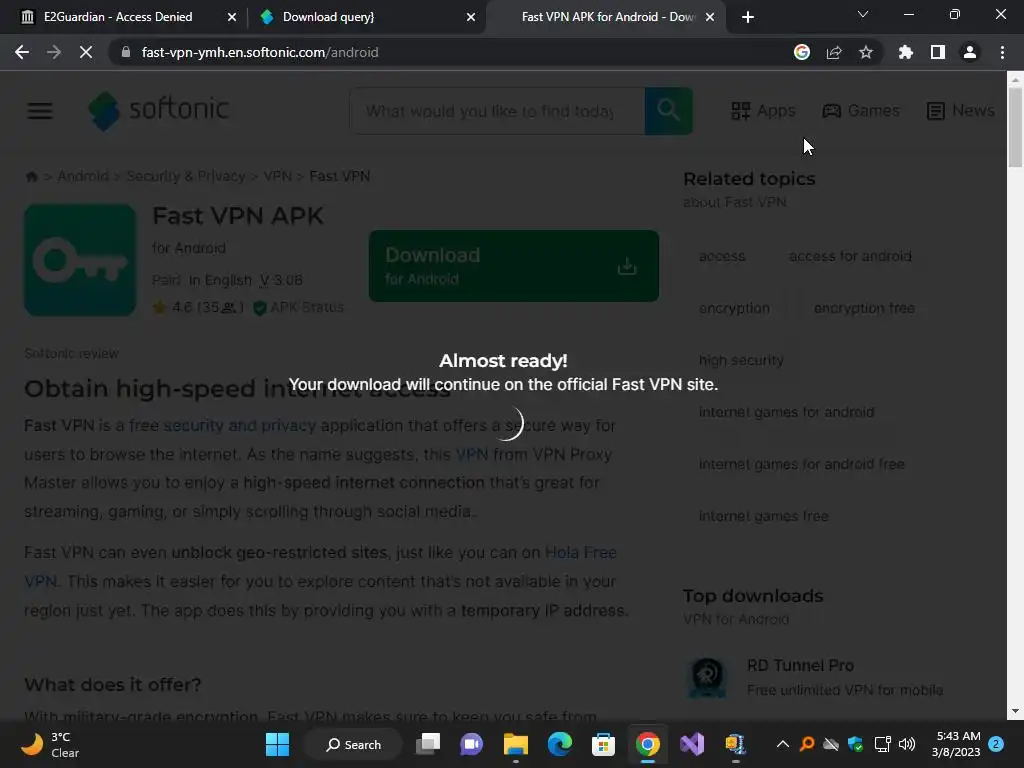The height and width of the screenshot is (768, 1024).
Task: Close the Download query tab
Action: click(x=471, y=17)
